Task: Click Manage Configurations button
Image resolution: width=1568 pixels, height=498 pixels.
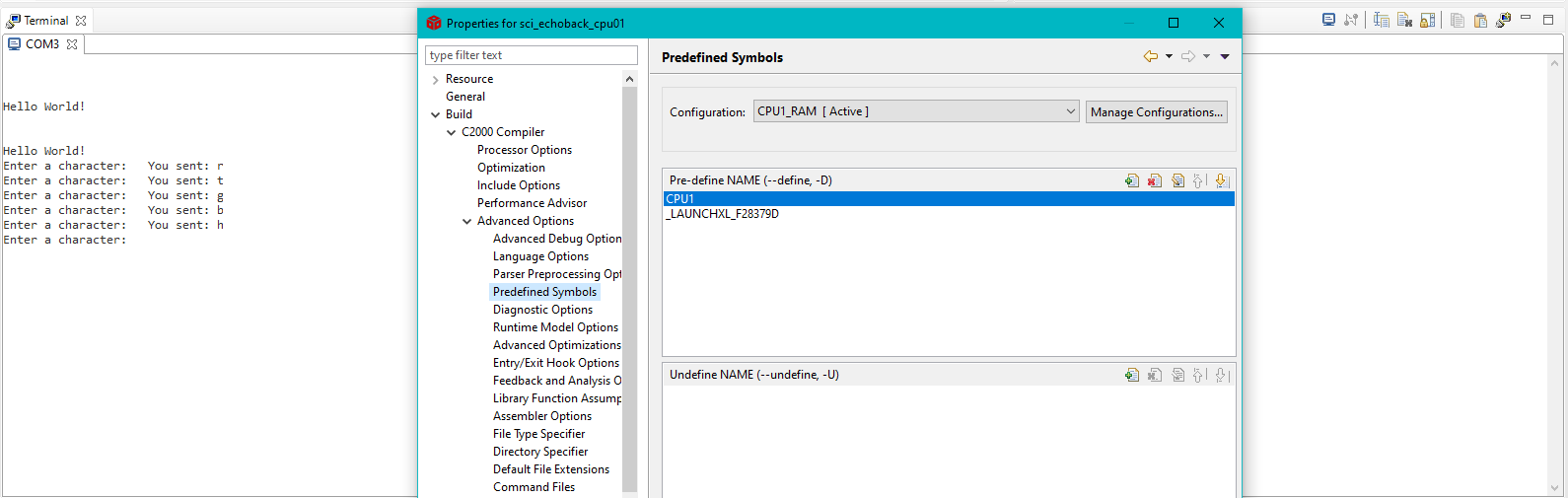Action: click(x=1156, y=112)
